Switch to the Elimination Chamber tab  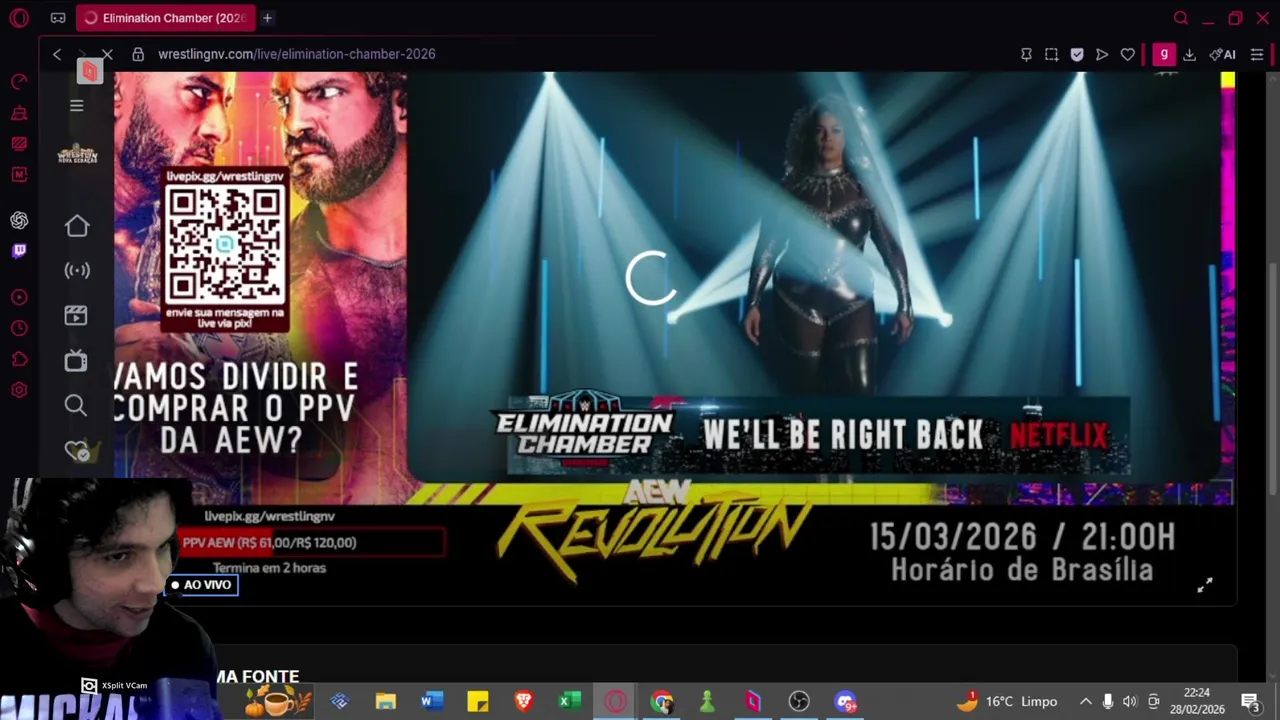tap(165, 18)
